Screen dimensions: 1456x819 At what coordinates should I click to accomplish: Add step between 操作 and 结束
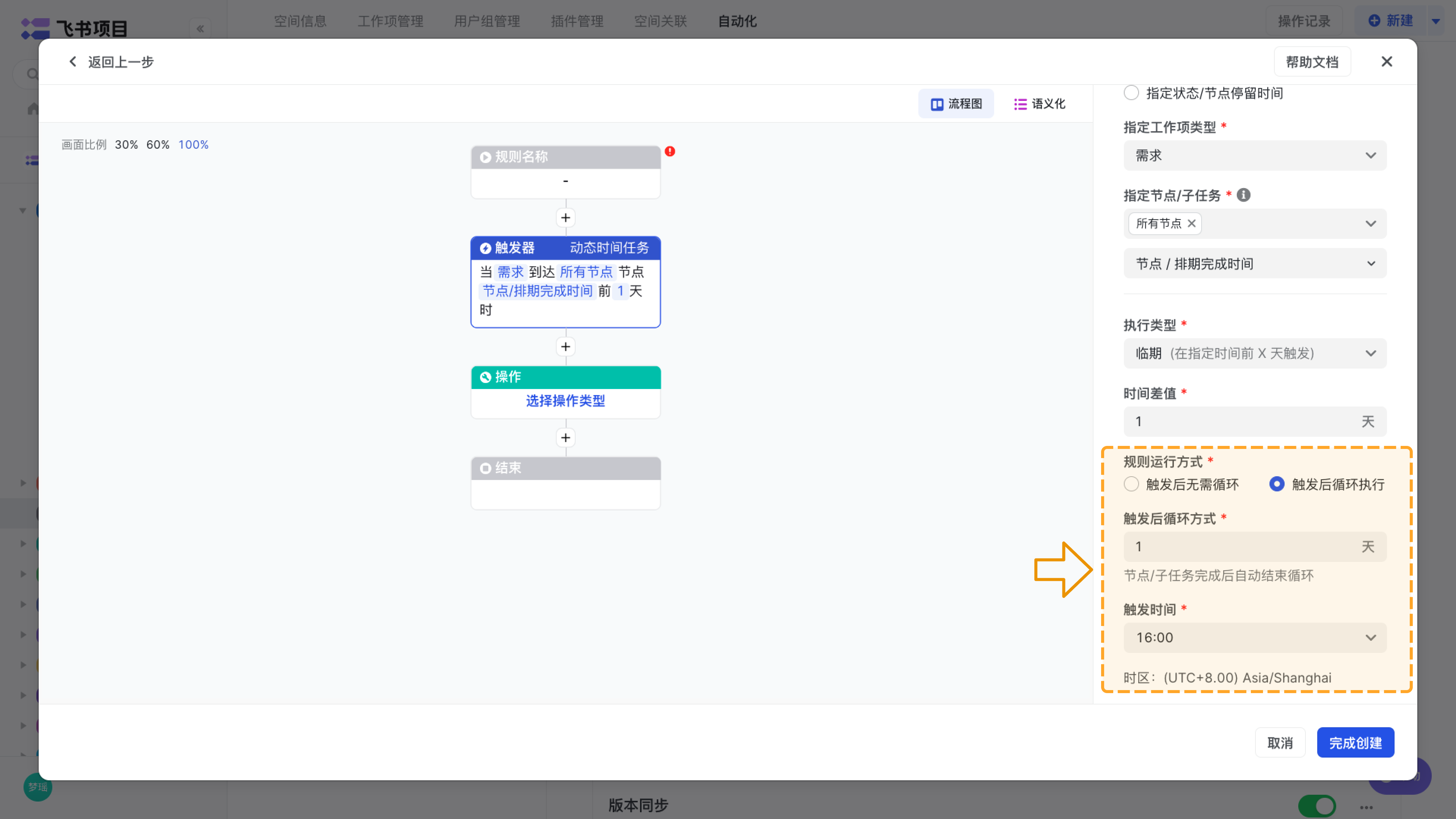tap(566, 438)
